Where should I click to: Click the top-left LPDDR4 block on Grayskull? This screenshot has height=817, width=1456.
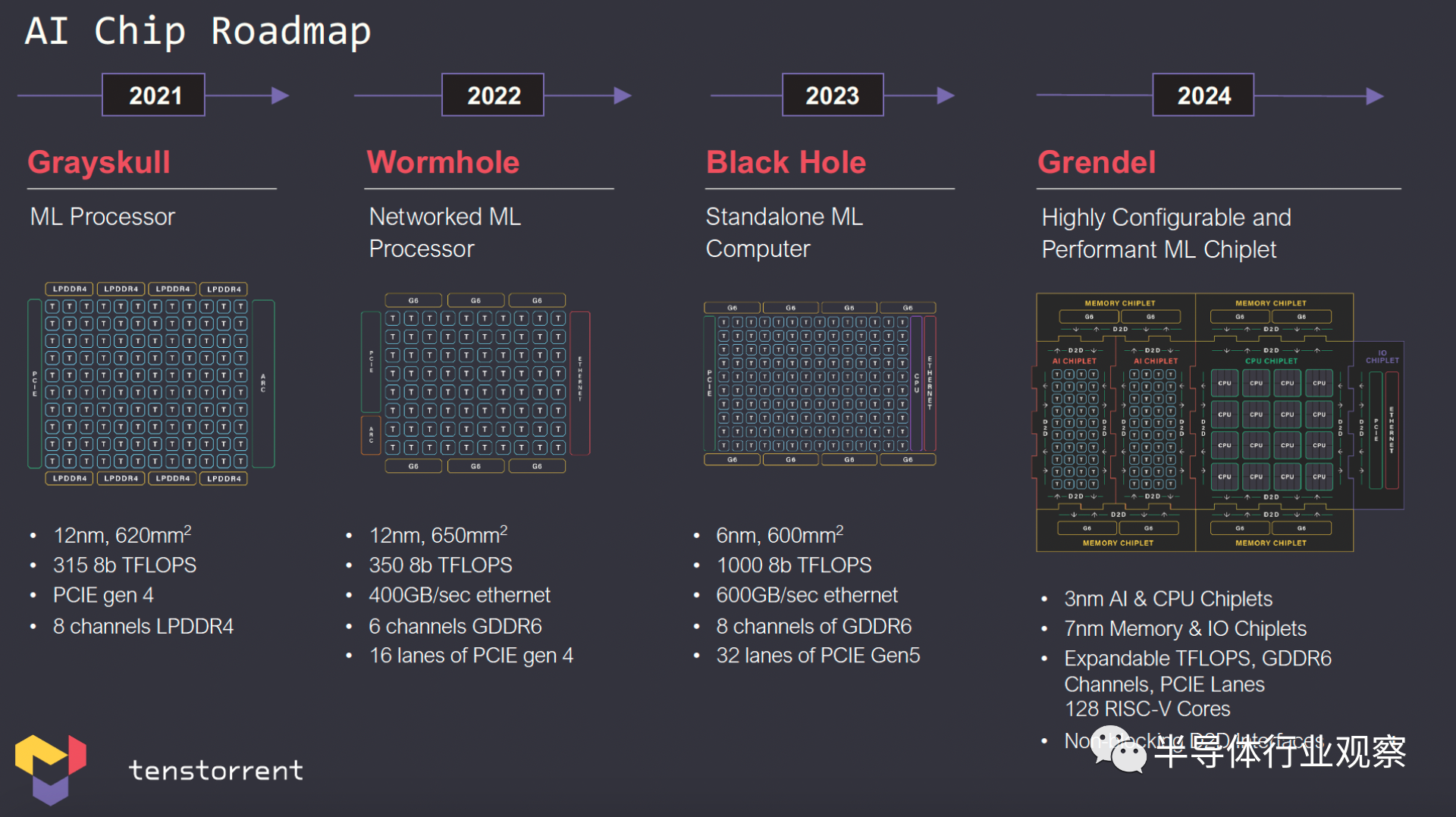point(69,289)
